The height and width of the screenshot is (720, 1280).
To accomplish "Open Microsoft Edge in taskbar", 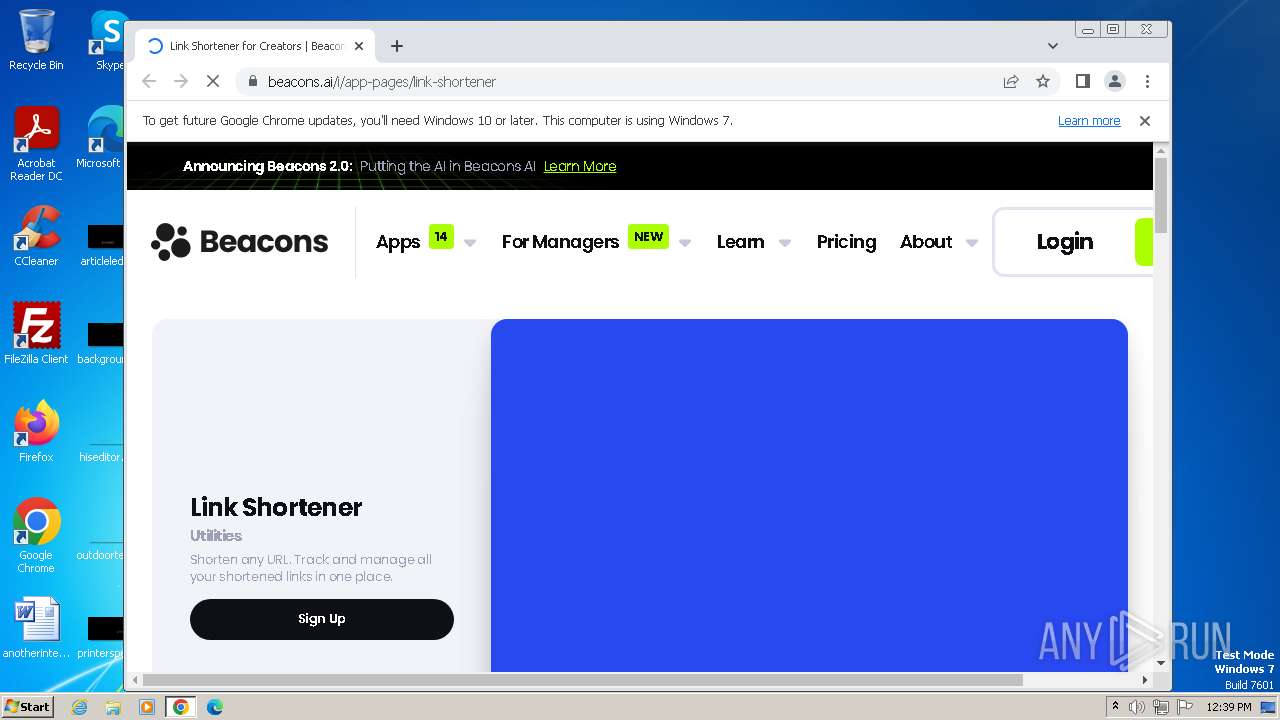I will [214, 707].
